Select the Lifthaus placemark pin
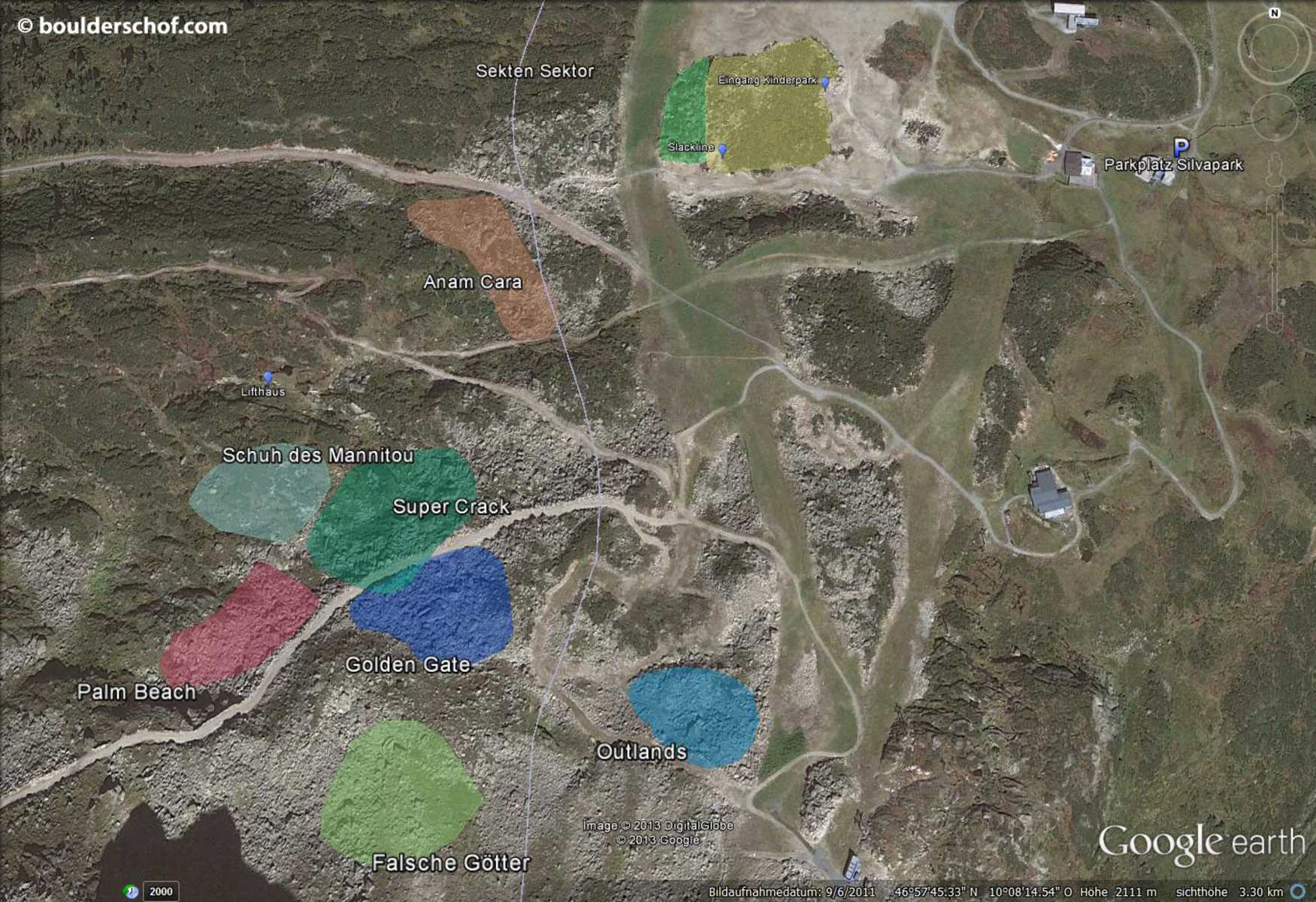Screen dimensions: 1316x902 [268, 377]
